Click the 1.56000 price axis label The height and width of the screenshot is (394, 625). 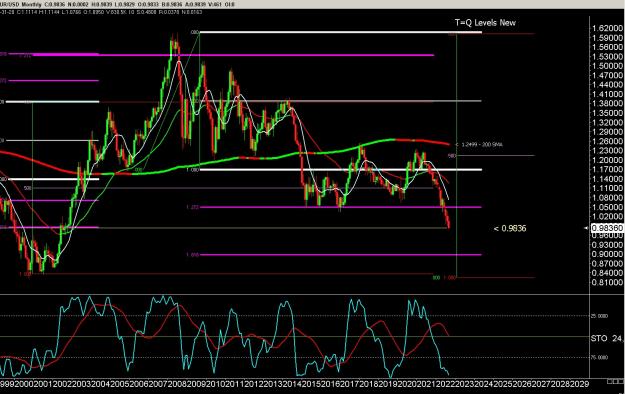[x=607, y=47]
